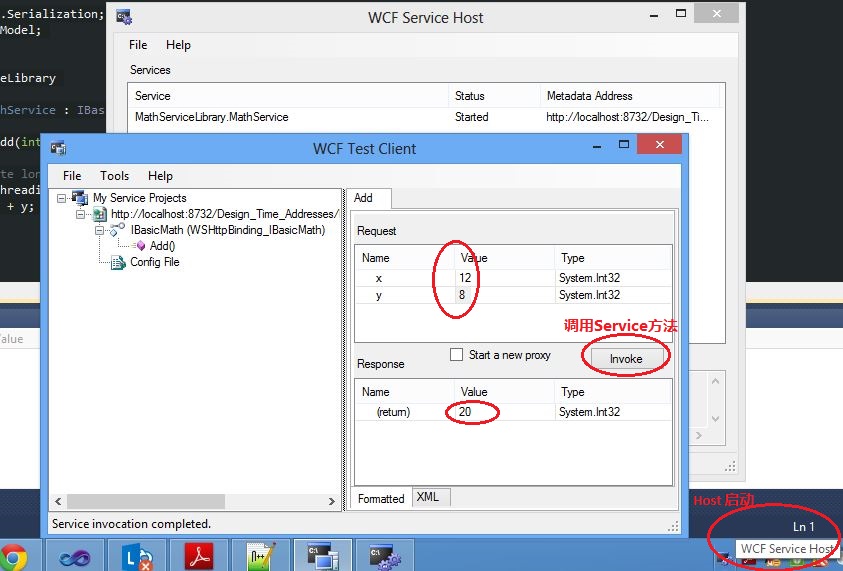Open Help menu in WCF Test Client
This screenshot has height=571, width=843.
click(160, 176)
